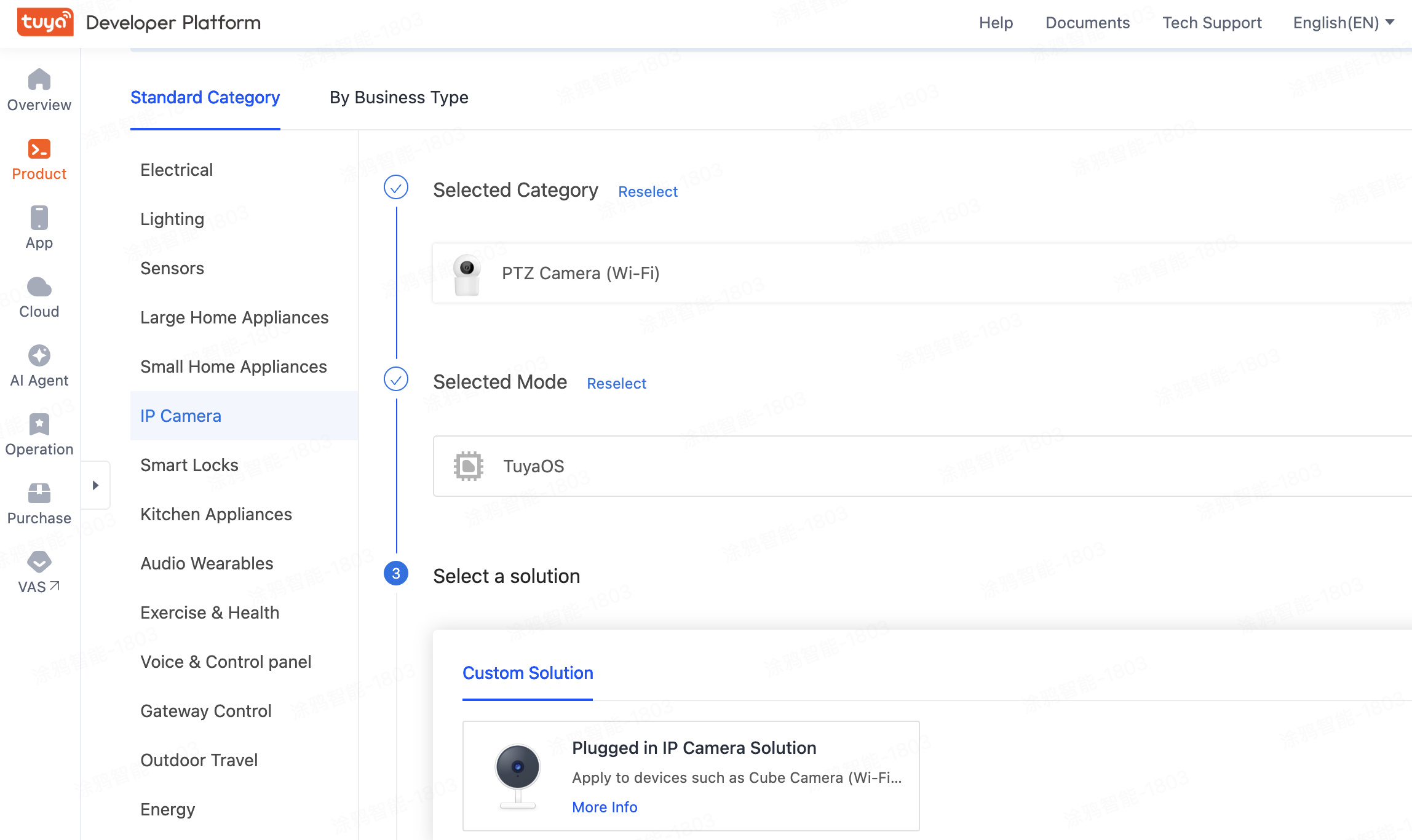Open the Documents menu item

1088,23
